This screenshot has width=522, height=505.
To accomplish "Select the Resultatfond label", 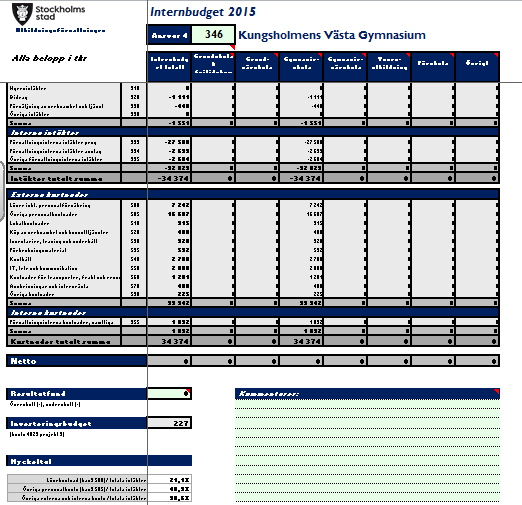I will pos(38,394).
